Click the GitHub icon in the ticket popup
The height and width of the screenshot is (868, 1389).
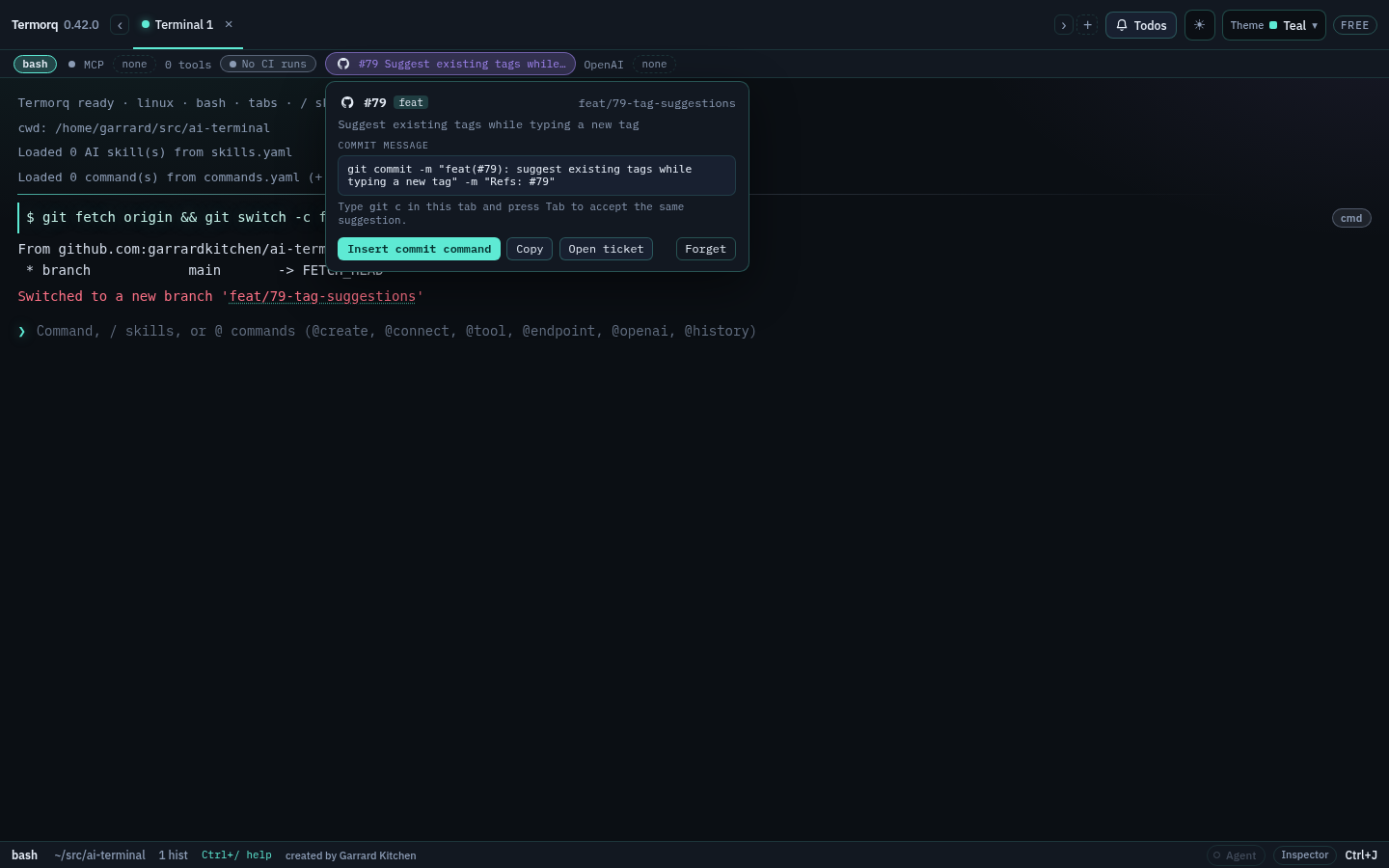pos(347,102)
